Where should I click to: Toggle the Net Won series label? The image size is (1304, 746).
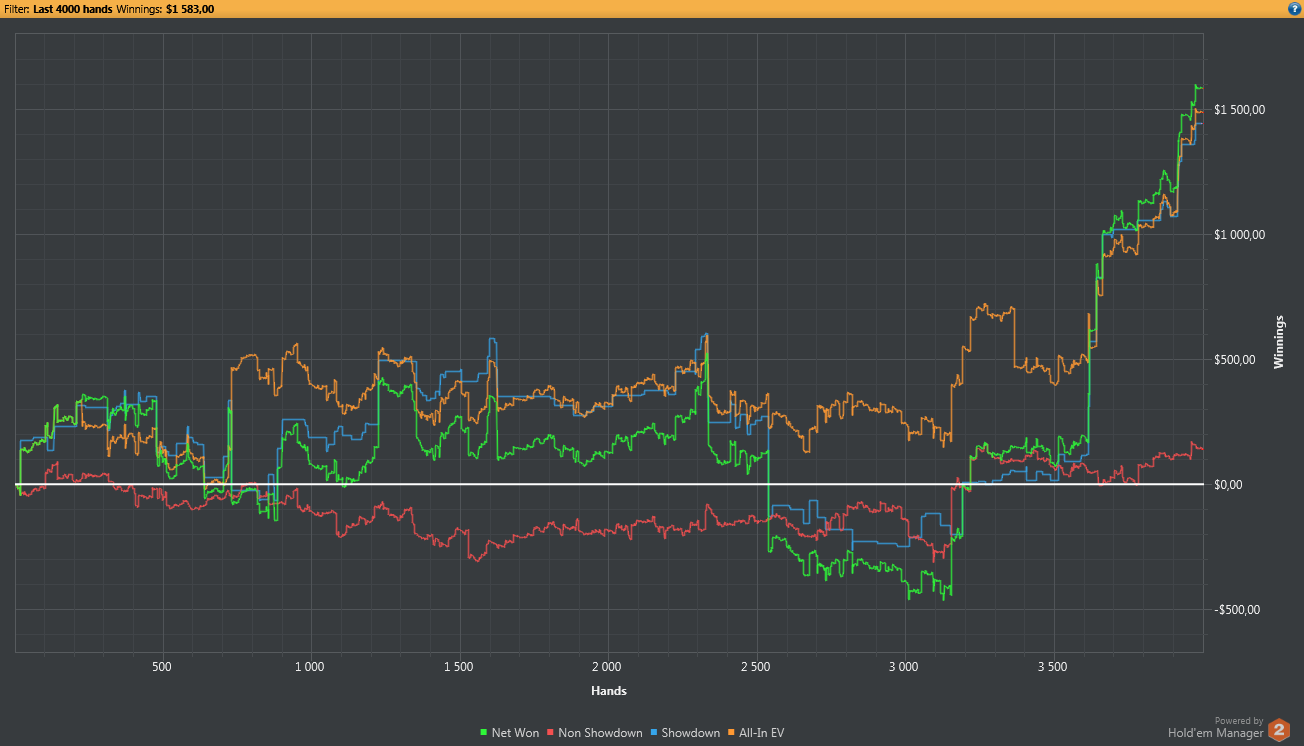(x=515, y=733)
